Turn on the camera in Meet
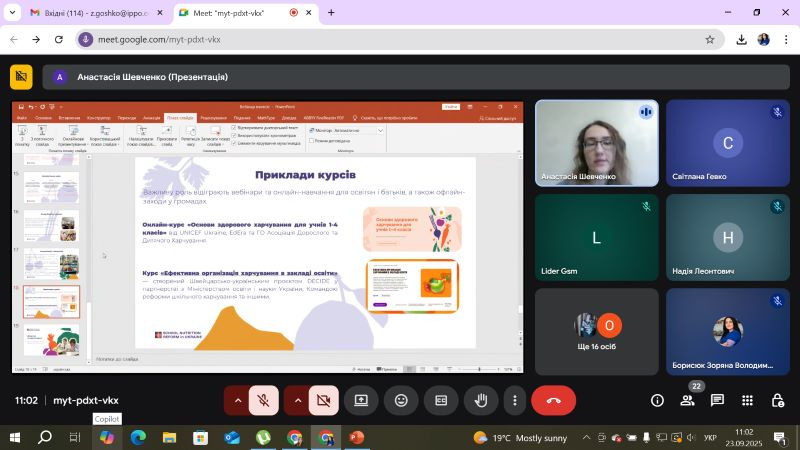 323,400
